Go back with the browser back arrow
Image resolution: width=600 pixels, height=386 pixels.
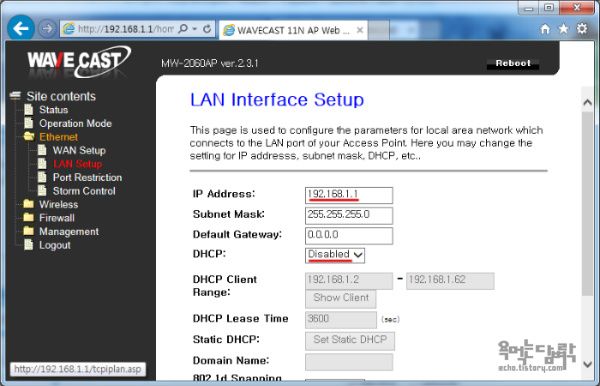20,28
